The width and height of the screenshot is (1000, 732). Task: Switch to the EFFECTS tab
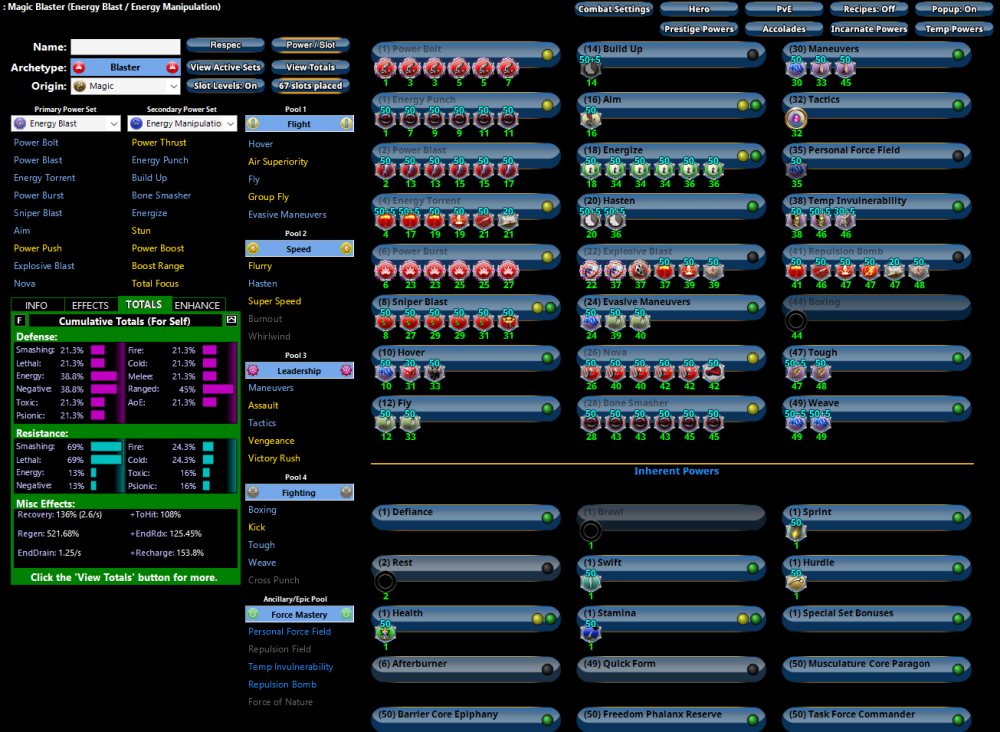pos(88,305)
